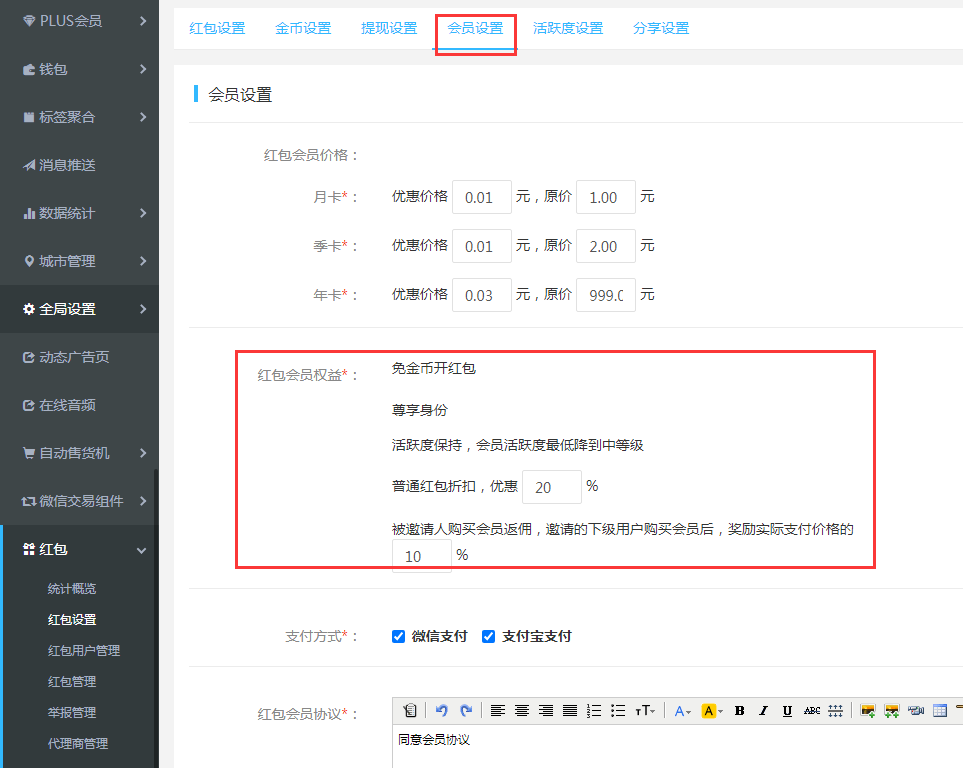Click the redo icon in the editor toolbar
963x768 pixels.
(466, 711)
